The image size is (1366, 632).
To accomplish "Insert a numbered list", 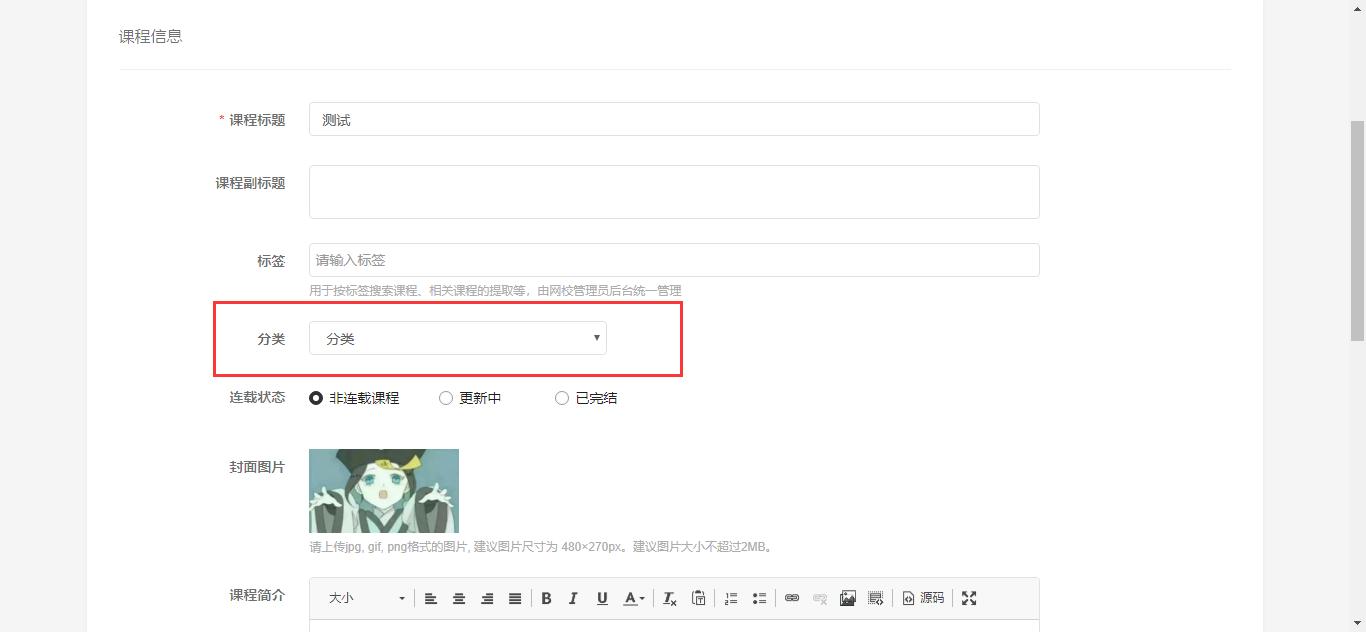I will point(731,598).
